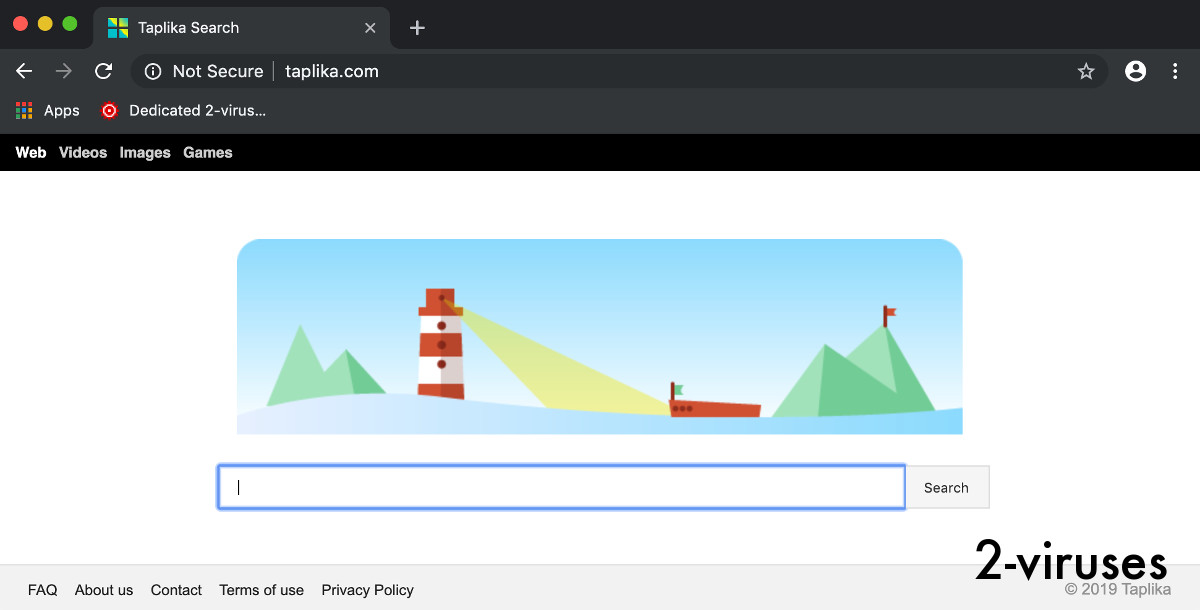Close the Taplika Search tab
The height and width of the screenshot is (610, 1200).
(370, 28)
